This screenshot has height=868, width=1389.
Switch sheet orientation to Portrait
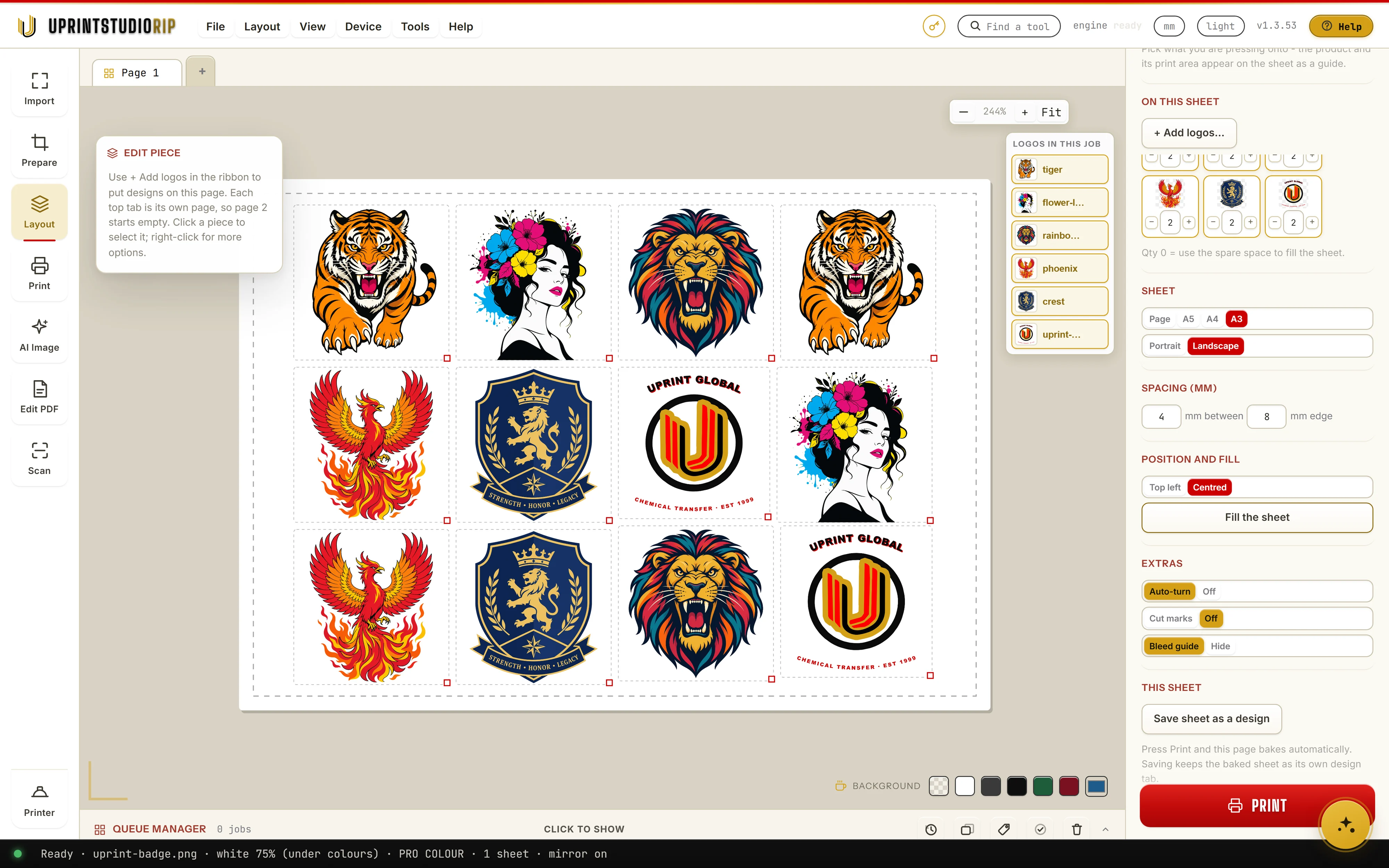point(1165,346)
